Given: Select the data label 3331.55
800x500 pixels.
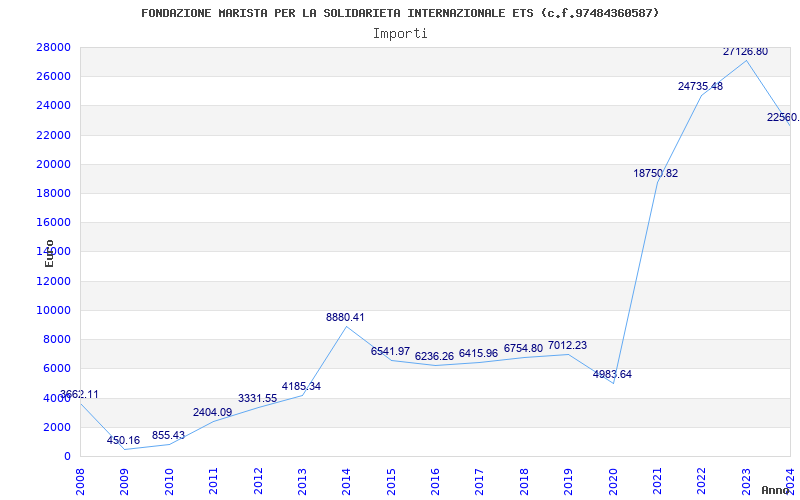Looking at the screenshot, I should click(x=257, y=398).
